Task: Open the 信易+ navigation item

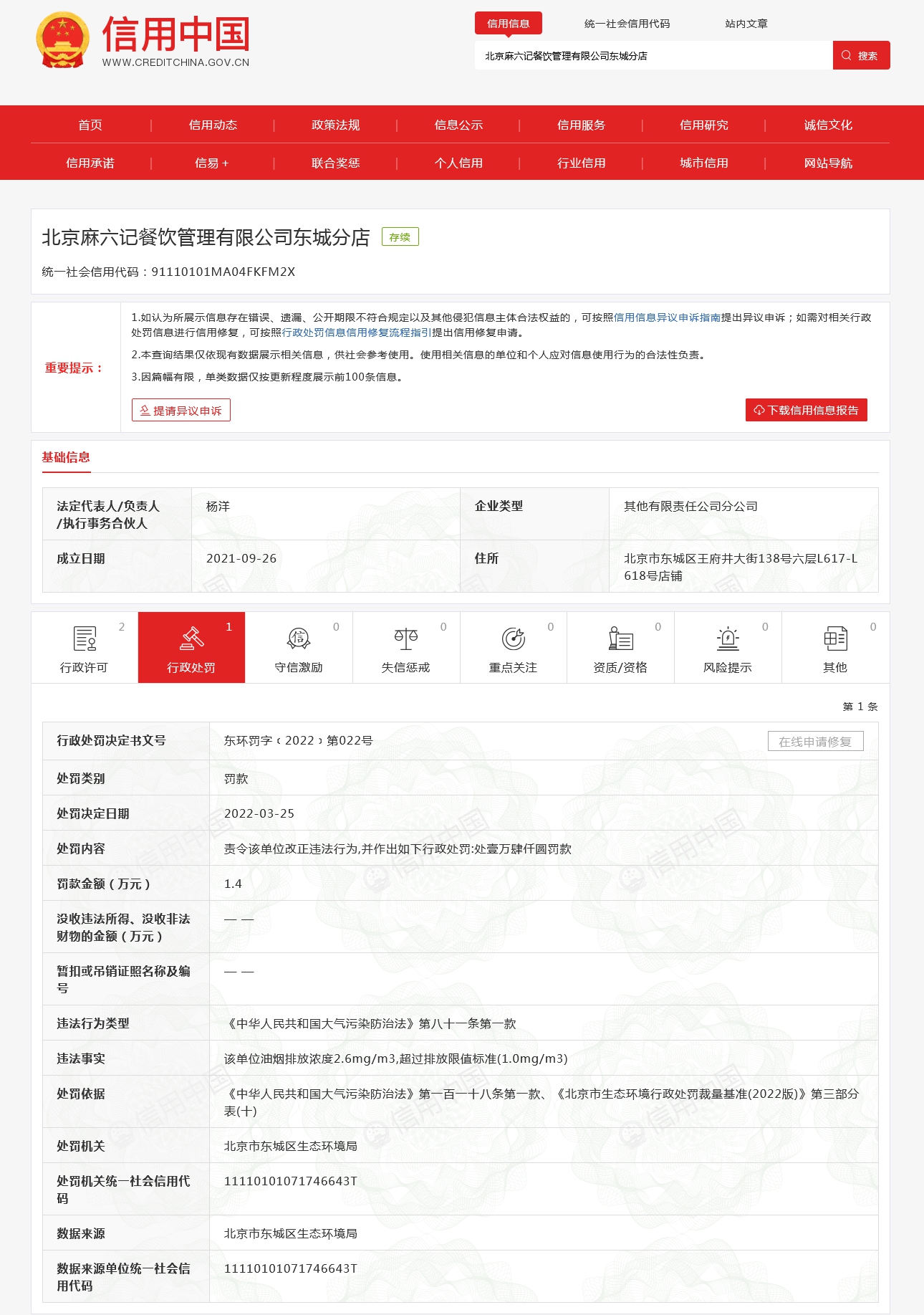Action: 212,163
